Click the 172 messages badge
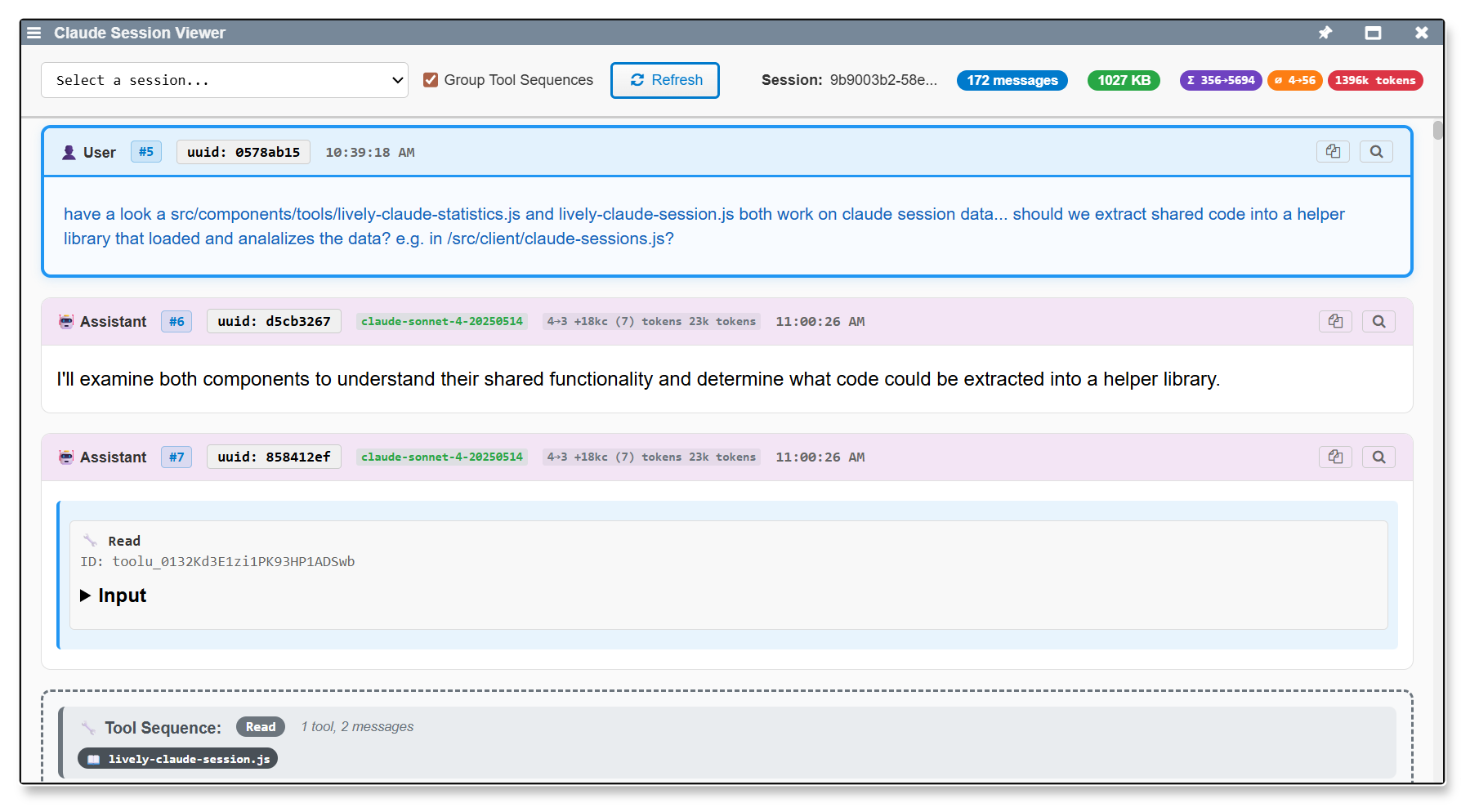 pos(1012,80)
